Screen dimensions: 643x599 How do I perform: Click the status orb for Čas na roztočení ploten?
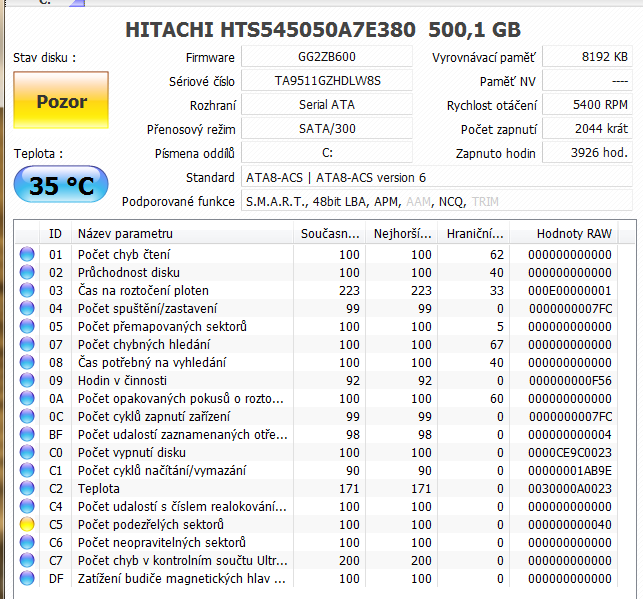(27, 290)
